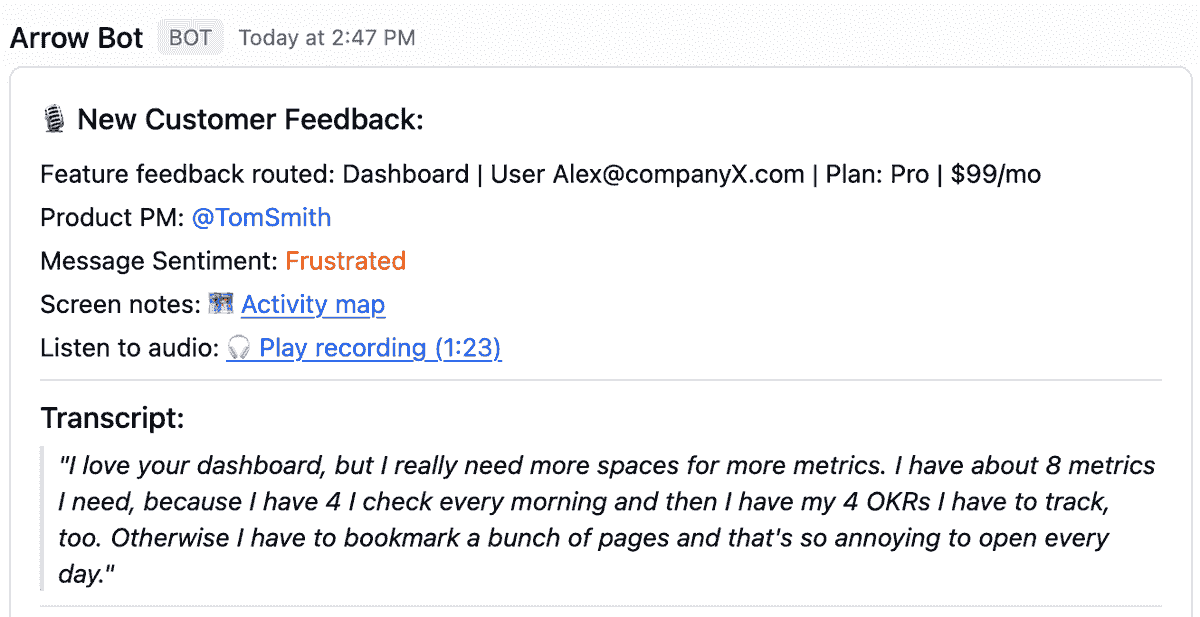Click the map icon next to Activity map

pos(221,304)
